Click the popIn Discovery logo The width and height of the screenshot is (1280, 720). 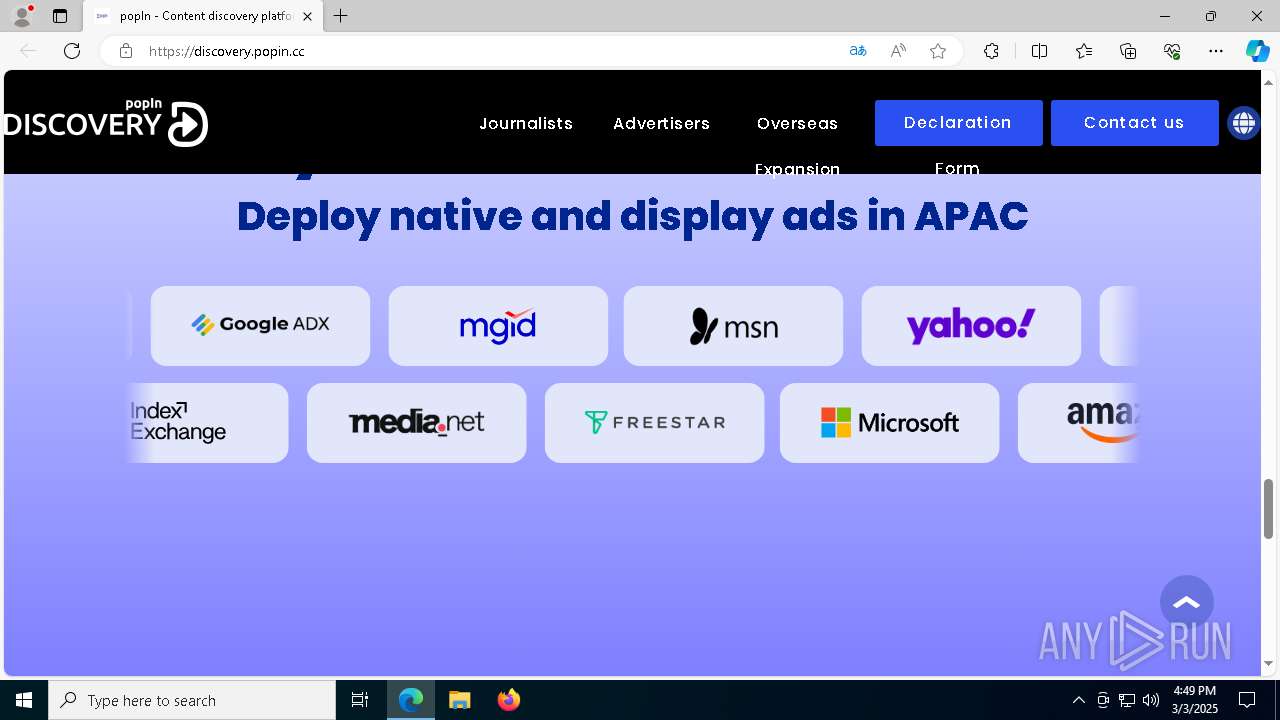click(105, 123)
